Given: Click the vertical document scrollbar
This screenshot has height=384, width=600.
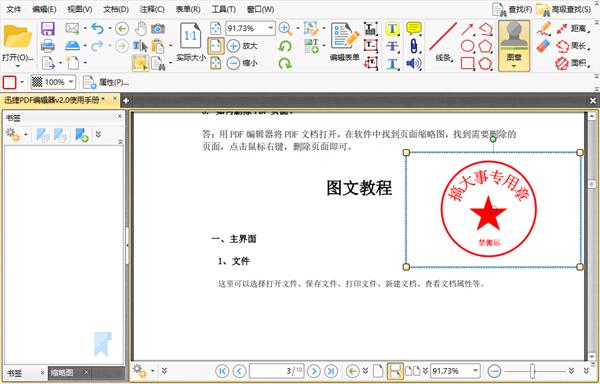Looking at the screenshot, I should [592, 236].
